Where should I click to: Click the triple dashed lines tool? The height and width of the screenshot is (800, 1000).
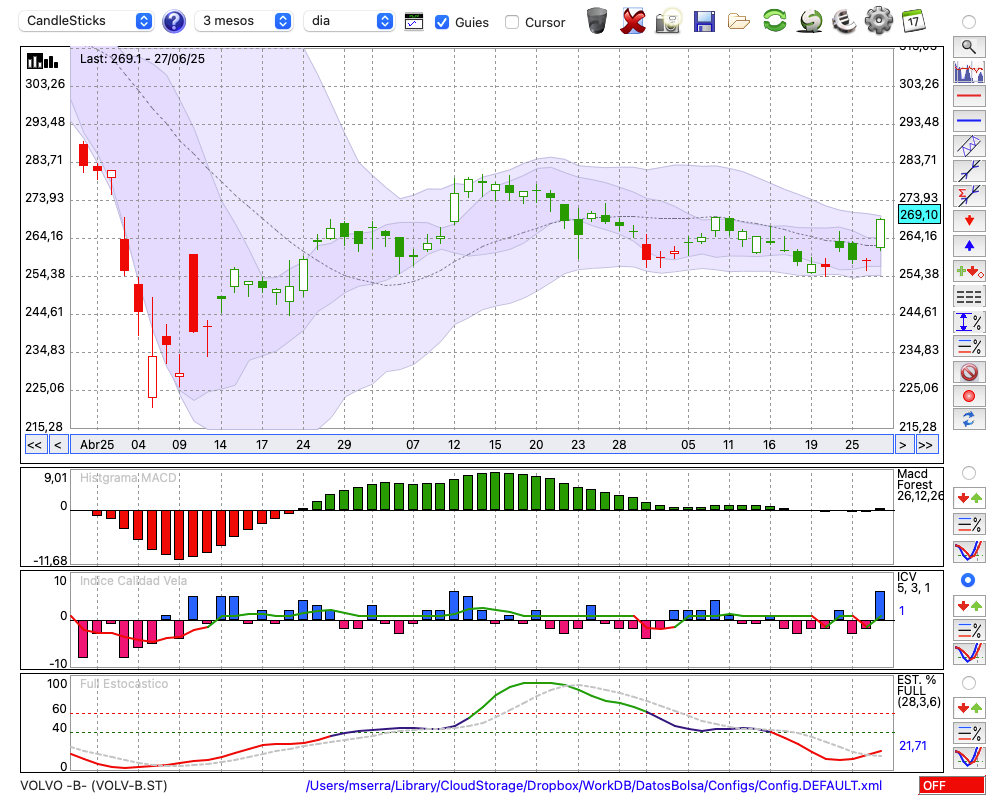(x=969, y=296)
